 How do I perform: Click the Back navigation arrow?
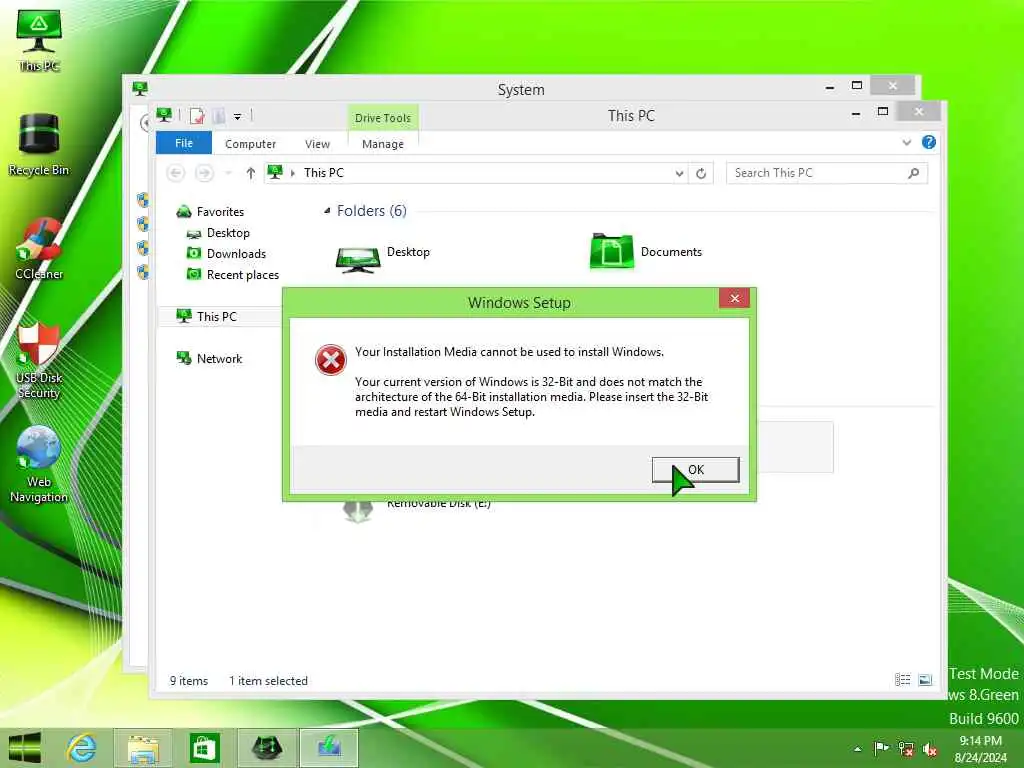(x=175, y=172)
